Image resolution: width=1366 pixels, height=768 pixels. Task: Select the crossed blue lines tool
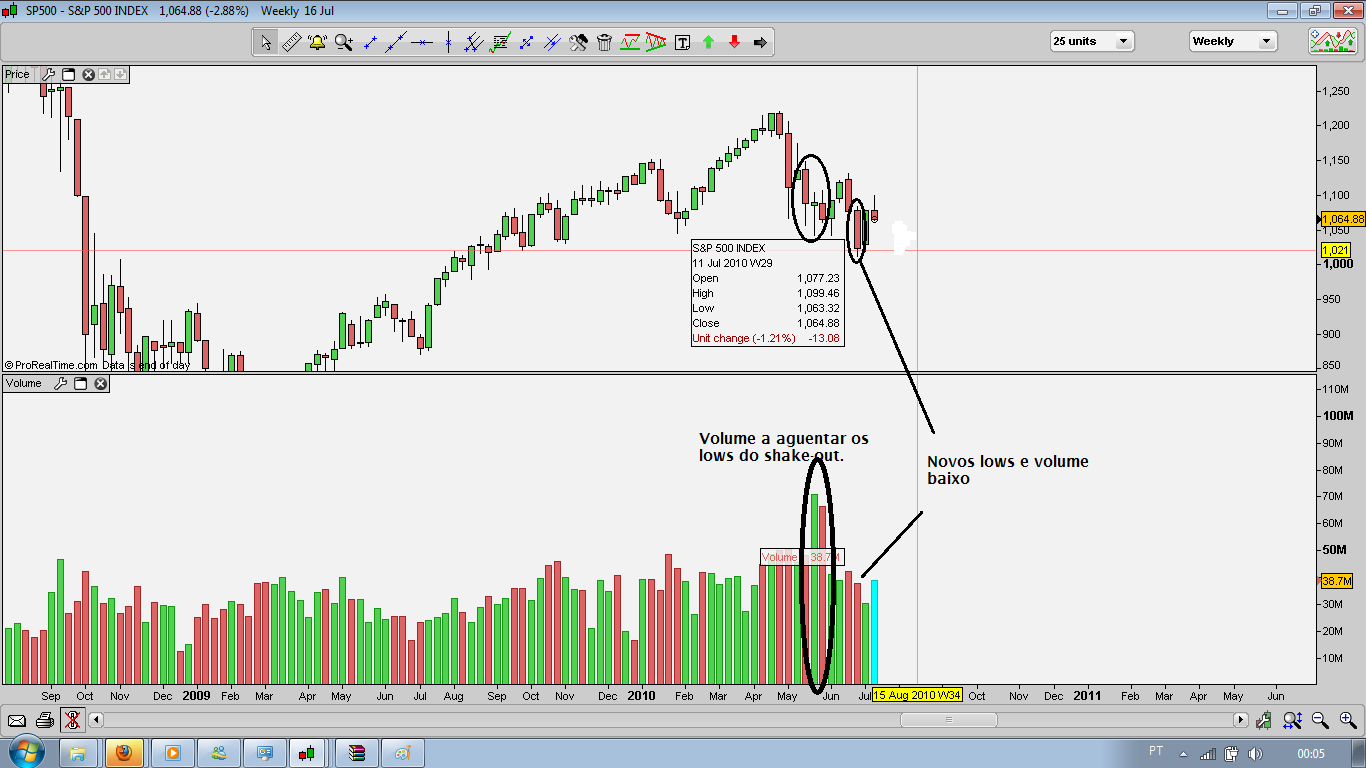pos(552,42)
